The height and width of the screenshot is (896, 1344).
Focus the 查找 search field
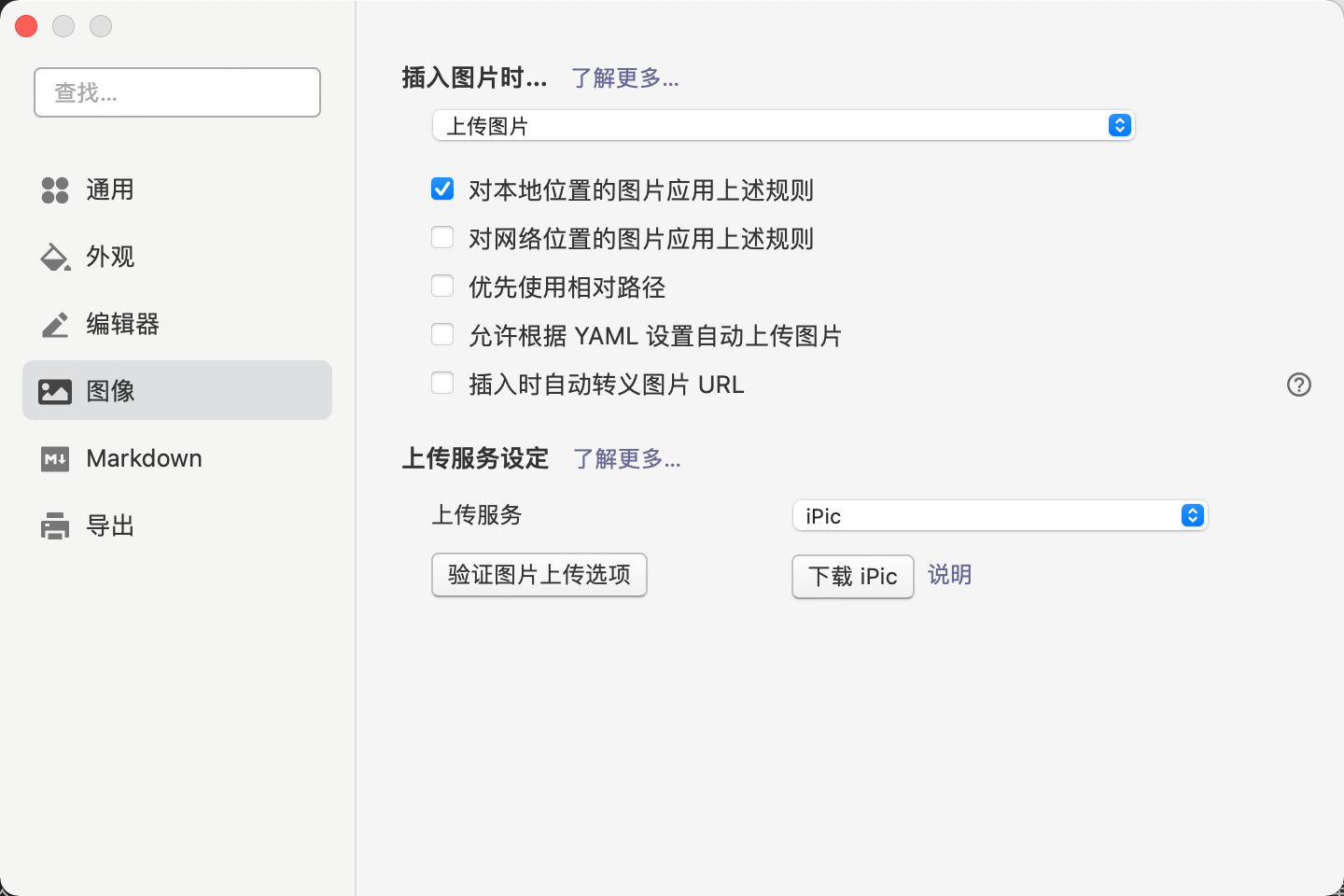tap(177, 92)
